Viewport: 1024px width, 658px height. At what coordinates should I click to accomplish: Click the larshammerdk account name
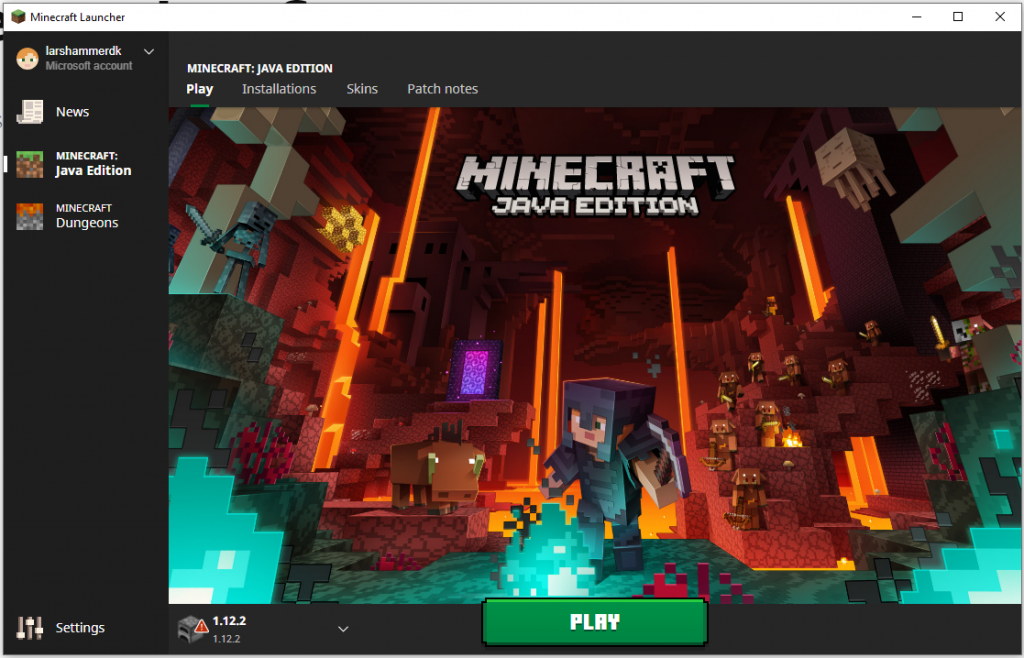click(x=83, y=51)
